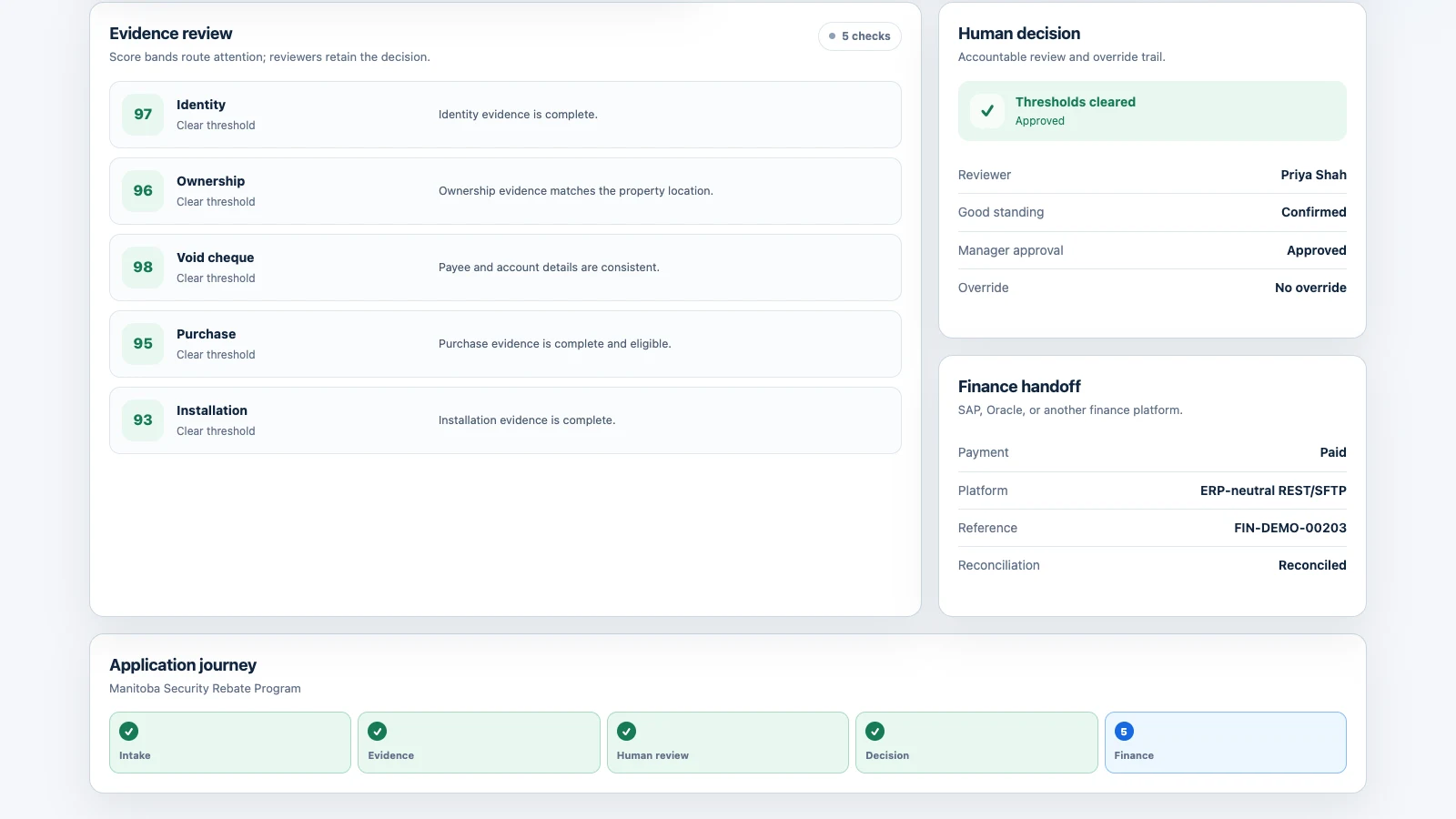Click the Identity score badge 97
This screenshot has width=1456, height=819.
143,115
